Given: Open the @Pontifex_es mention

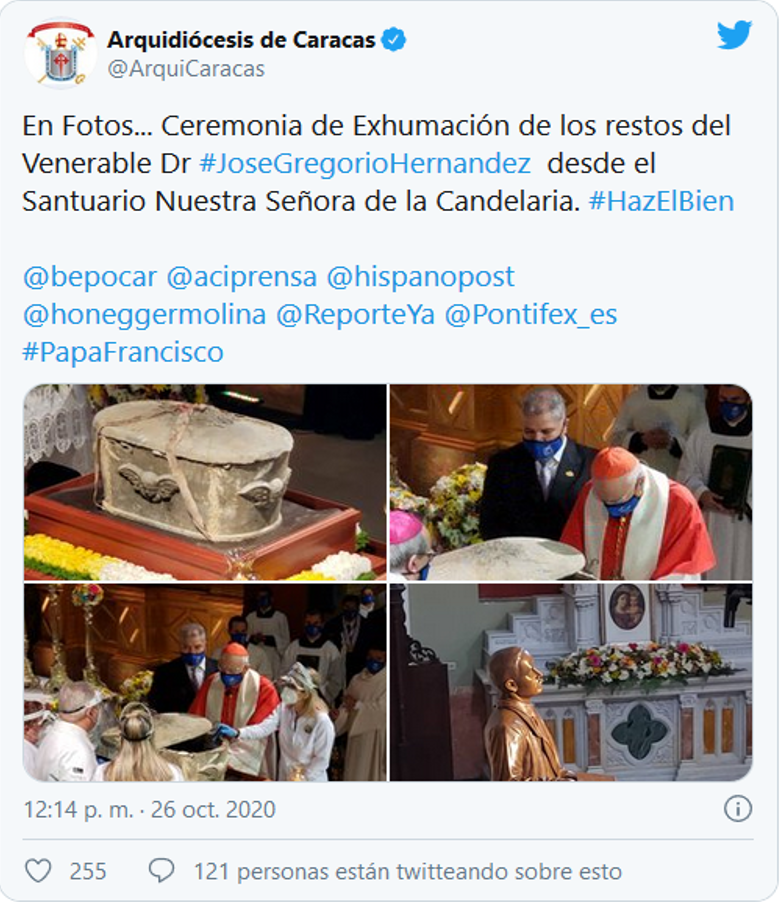Looking at the screenshot, I should pos(531,315).
